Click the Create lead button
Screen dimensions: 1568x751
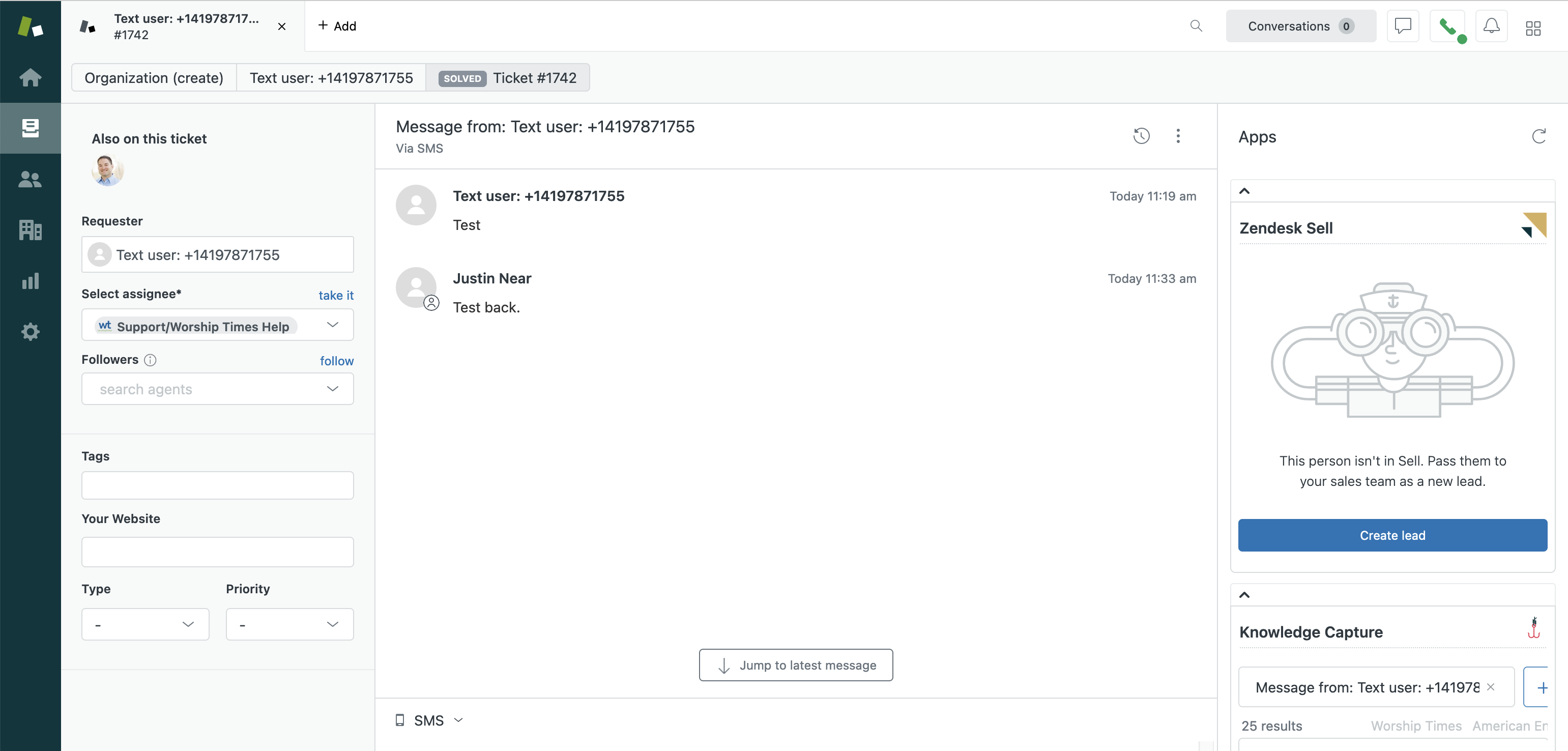pos(1392,535)
